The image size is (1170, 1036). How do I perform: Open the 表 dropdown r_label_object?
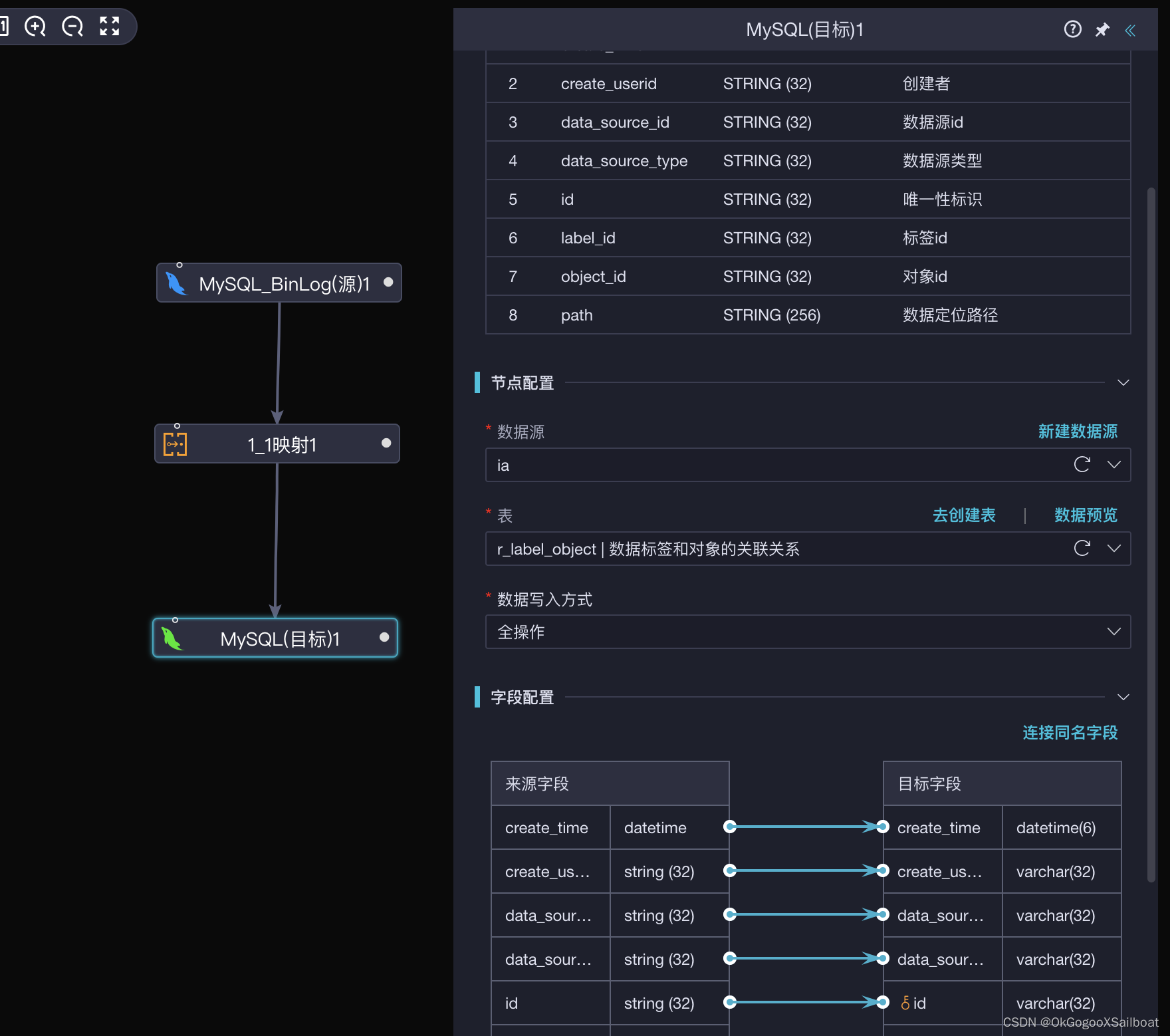[x=808, y=549]
